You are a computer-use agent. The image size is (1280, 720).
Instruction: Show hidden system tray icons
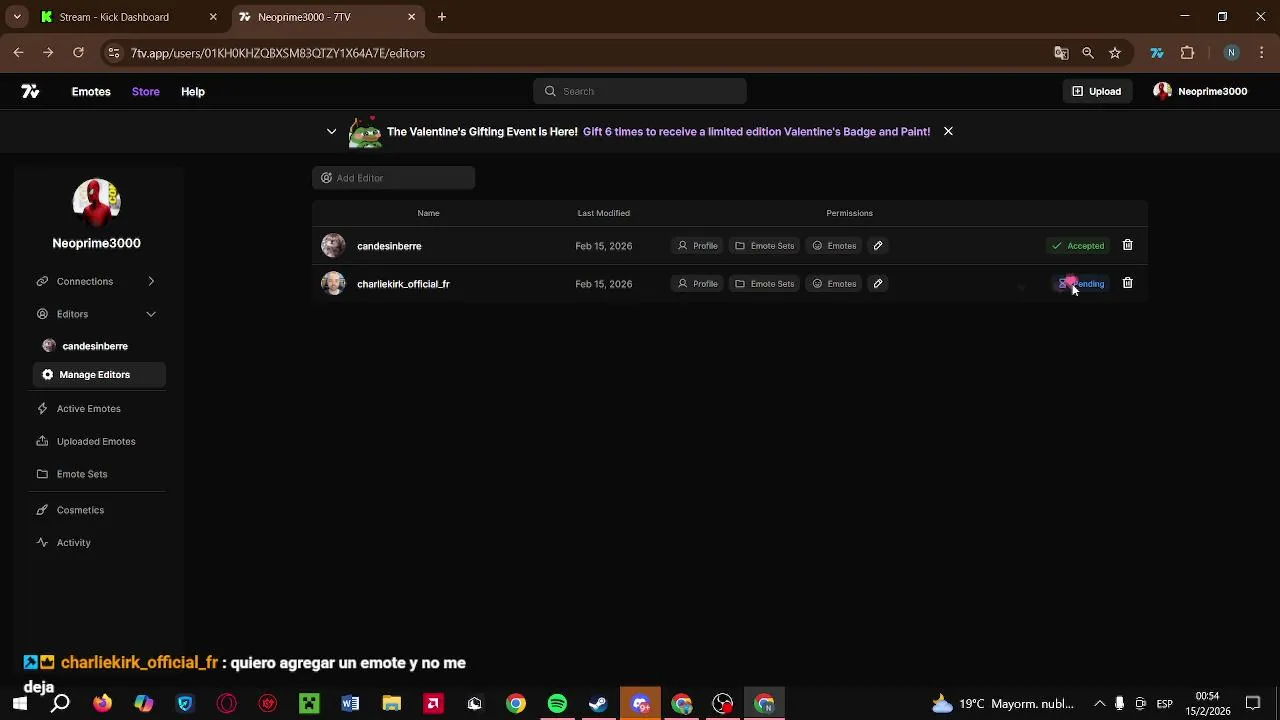click(x=1099, y=704)
